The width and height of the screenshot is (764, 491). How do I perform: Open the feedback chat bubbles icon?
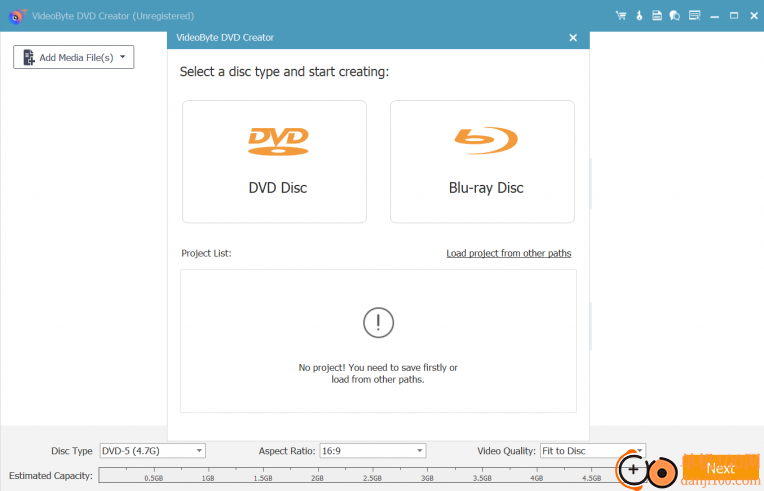(675, 16)
